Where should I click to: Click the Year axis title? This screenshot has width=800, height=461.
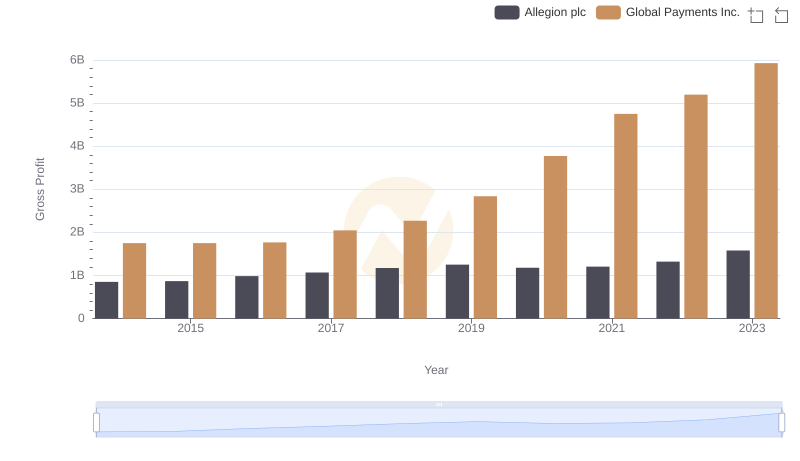(436, 370)
